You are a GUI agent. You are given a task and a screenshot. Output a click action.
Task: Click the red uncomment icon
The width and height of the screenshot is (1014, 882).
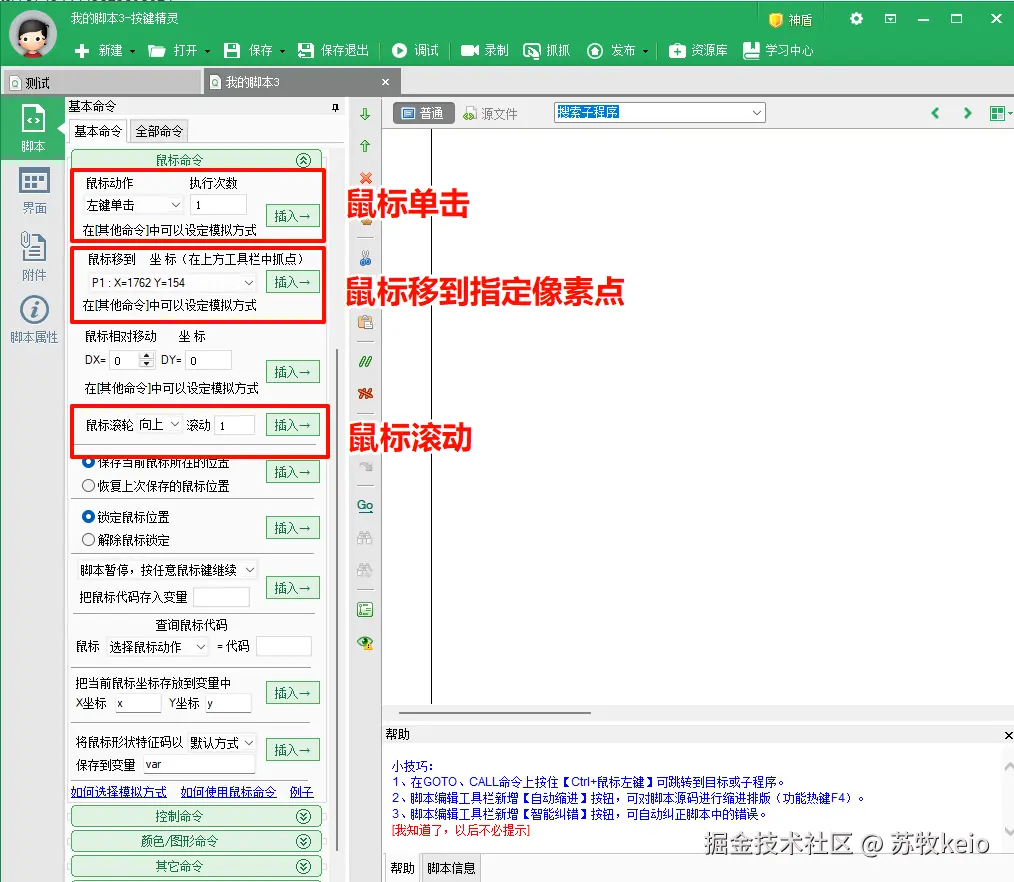[x=365, y=393]
